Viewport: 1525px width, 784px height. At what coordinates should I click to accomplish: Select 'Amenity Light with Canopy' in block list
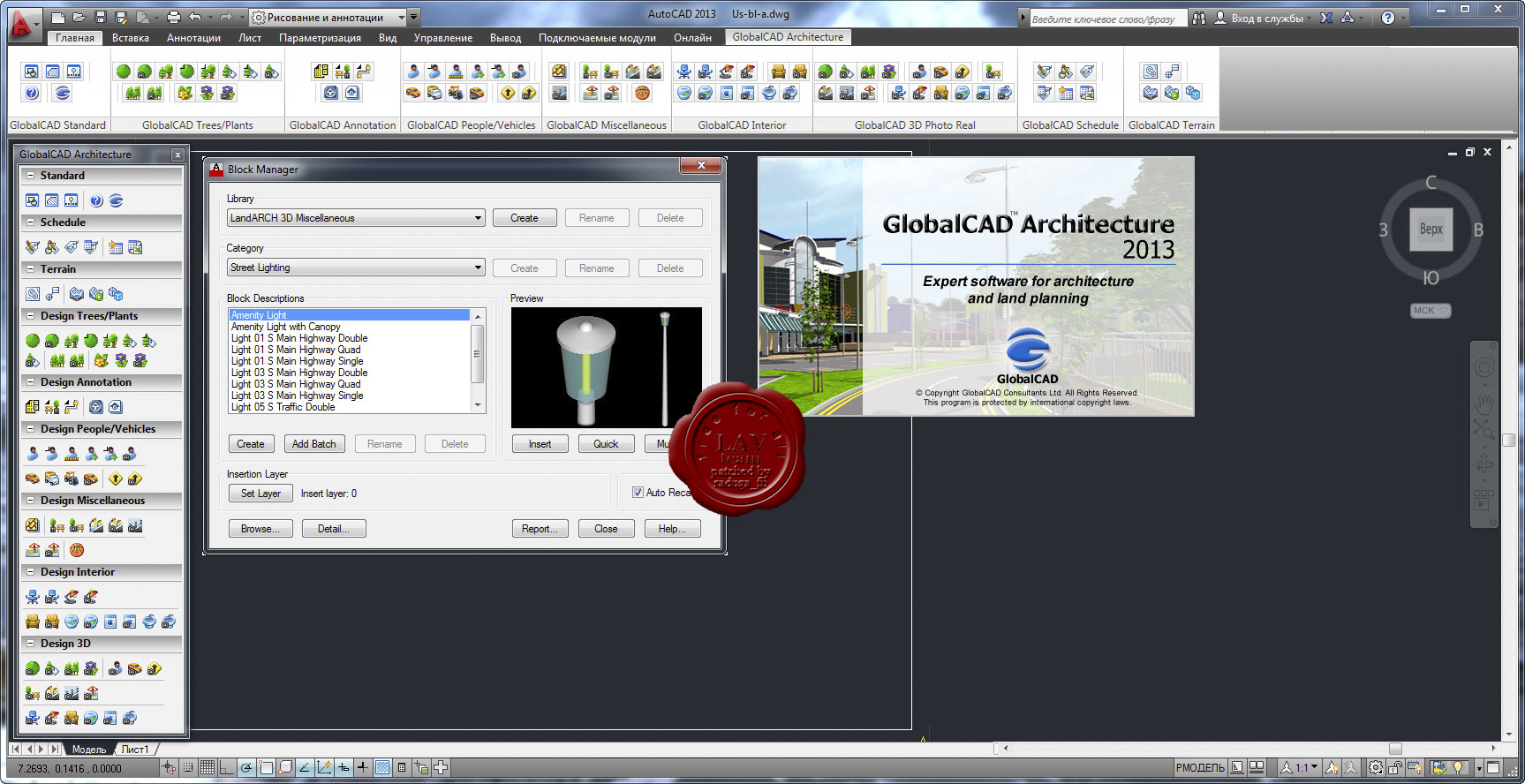pyautogui.click(x=285, y=327)
